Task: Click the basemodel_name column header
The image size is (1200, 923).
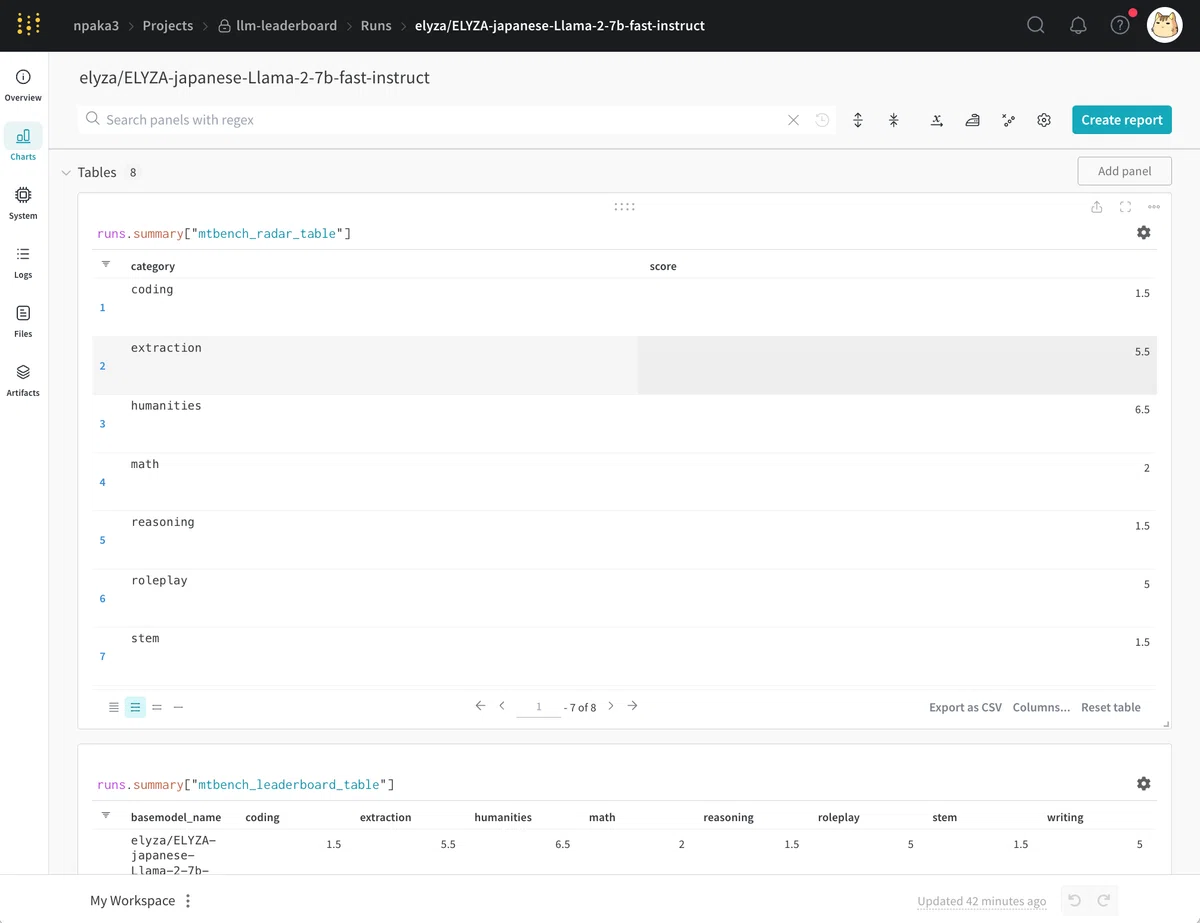Action: pyautogui.click(x=176, y=817)
